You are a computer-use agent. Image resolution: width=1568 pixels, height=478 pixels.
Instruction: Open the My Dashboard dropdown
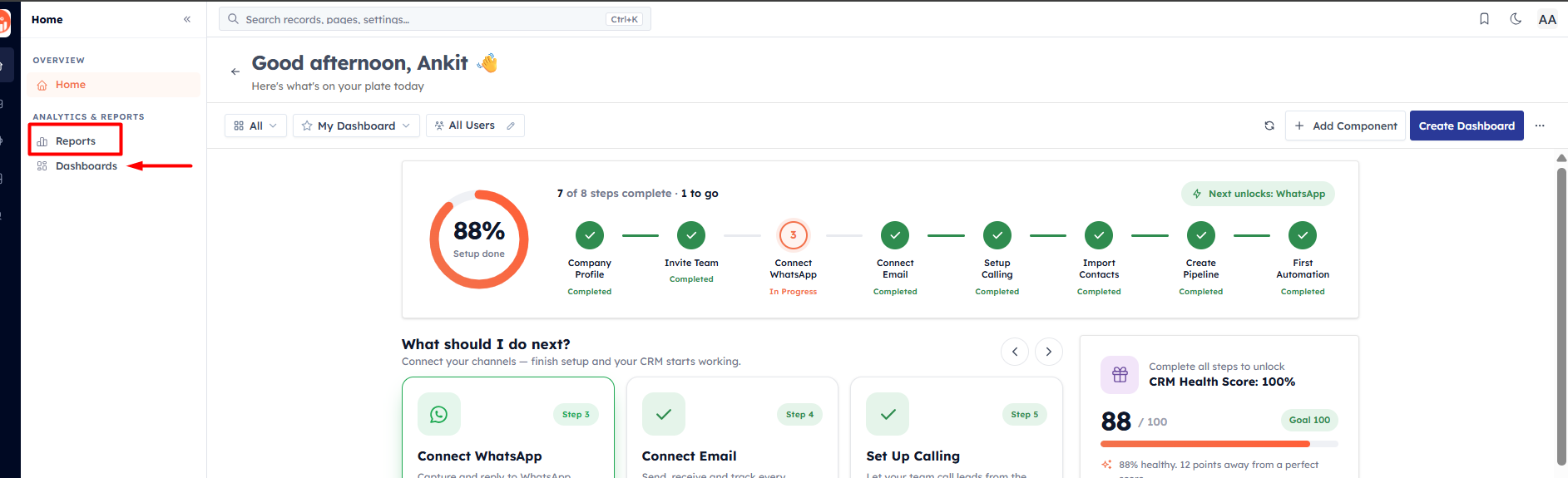[x=356, y=126]
